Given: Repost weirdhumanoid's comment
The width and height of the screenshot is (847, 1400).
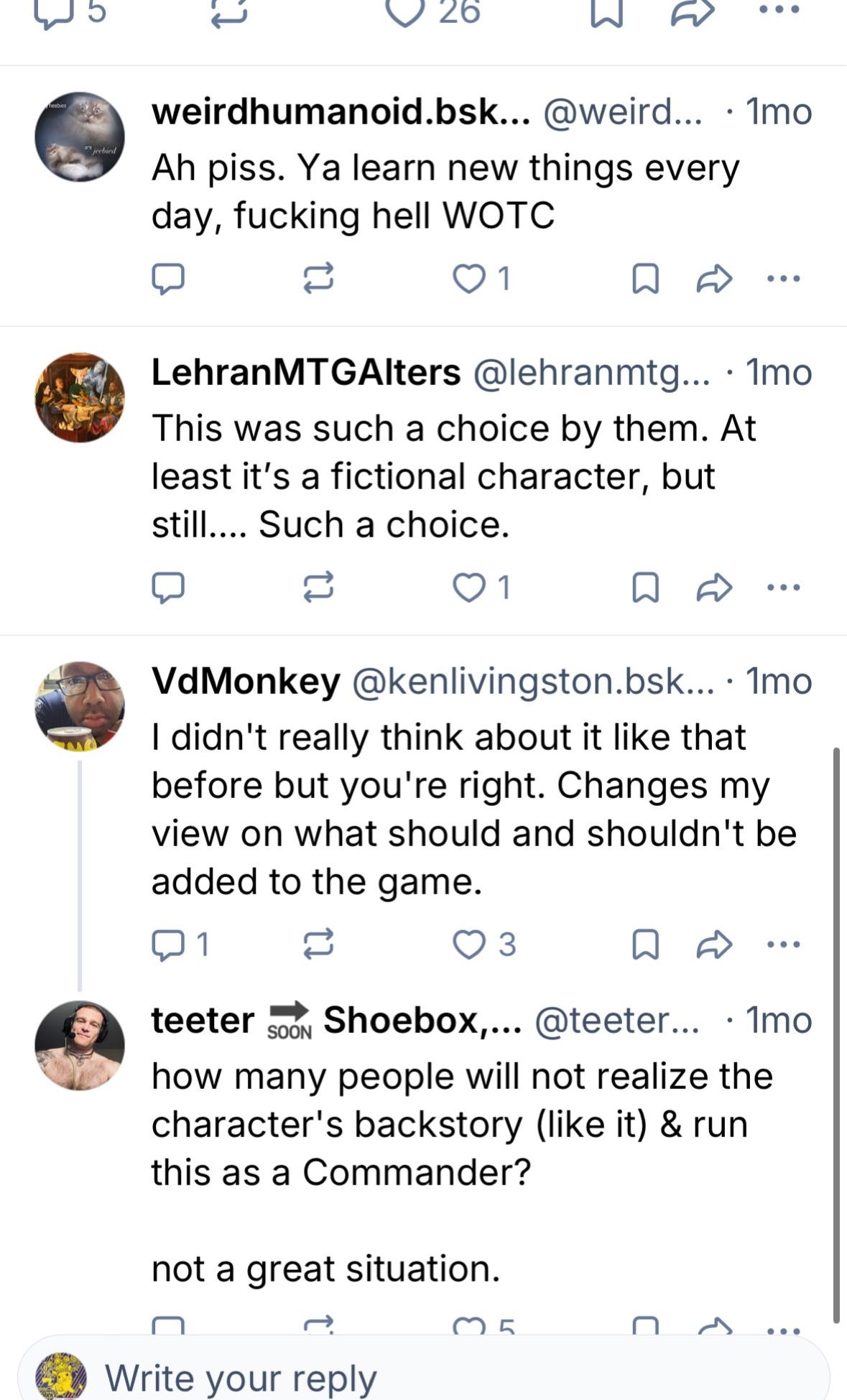Looking at the screenshot, I should (x=318, y=279).
